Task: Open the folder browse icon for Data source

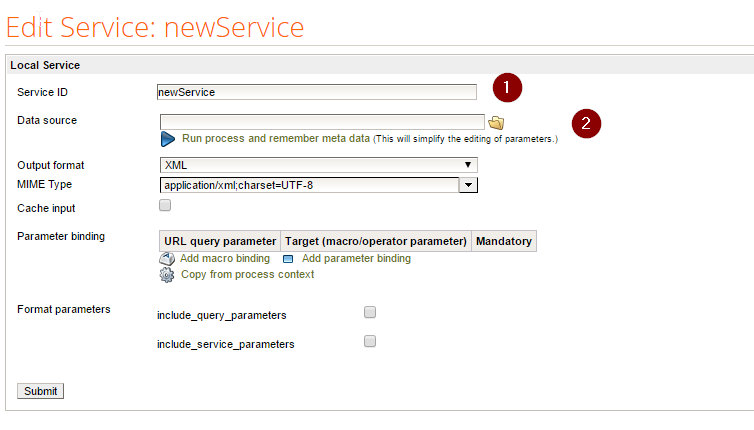Action: (496, 123)
